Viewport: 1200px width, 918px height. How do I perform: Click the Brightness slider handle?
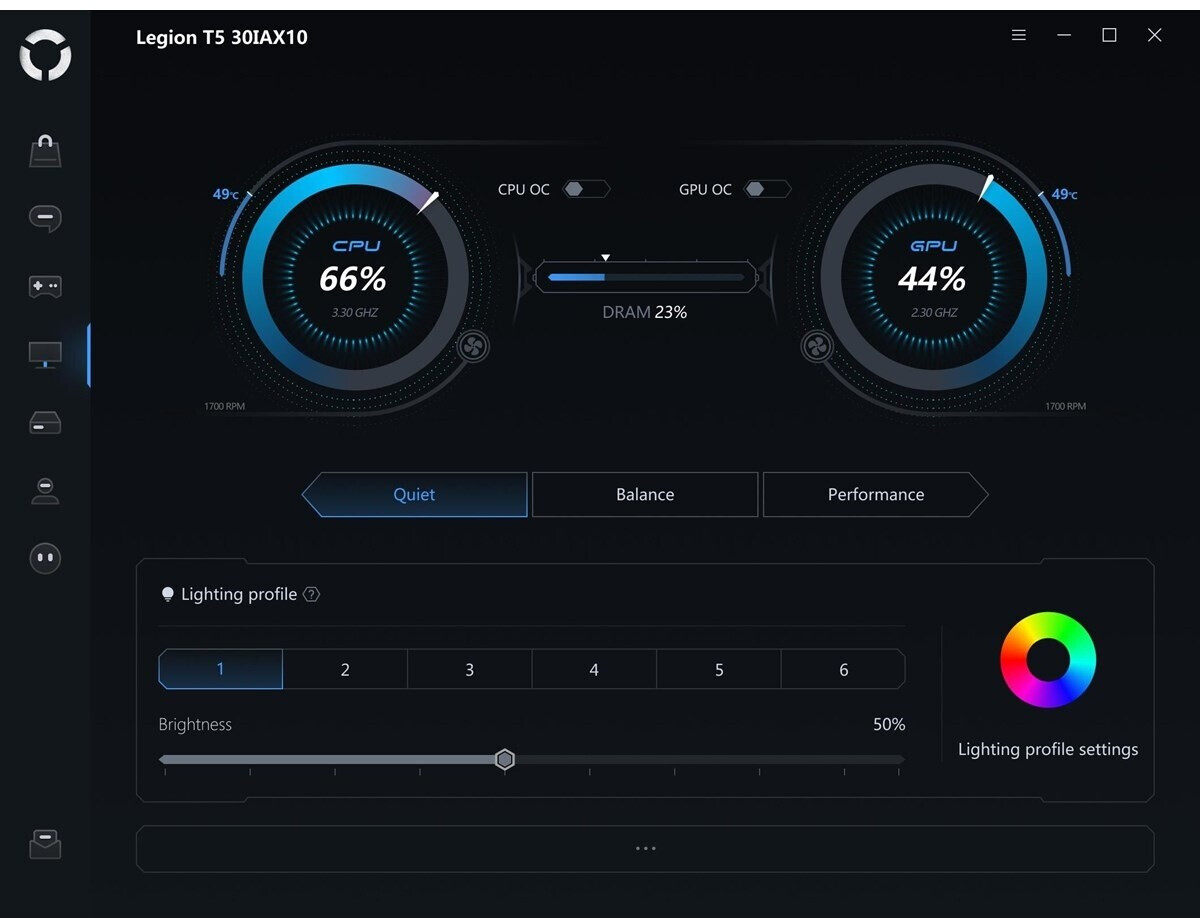coord(505,760)
